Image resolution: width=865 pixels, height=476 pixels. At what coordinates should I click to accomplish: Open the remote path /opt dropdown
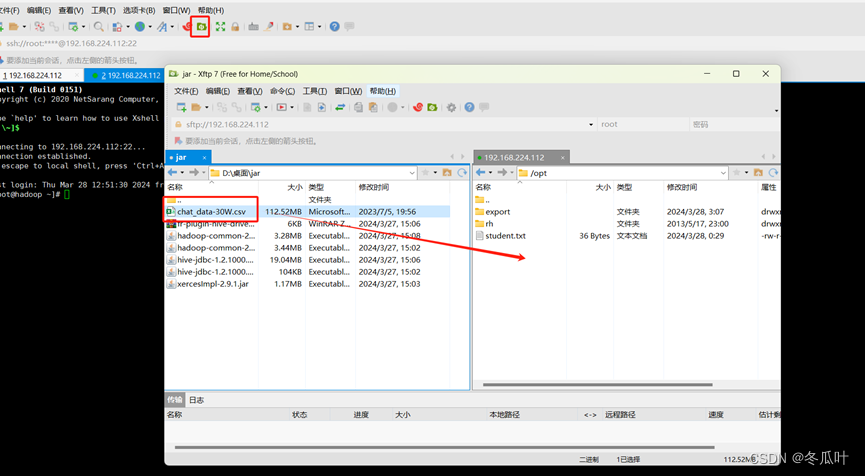pyautogui.click(x=723, y=173)
